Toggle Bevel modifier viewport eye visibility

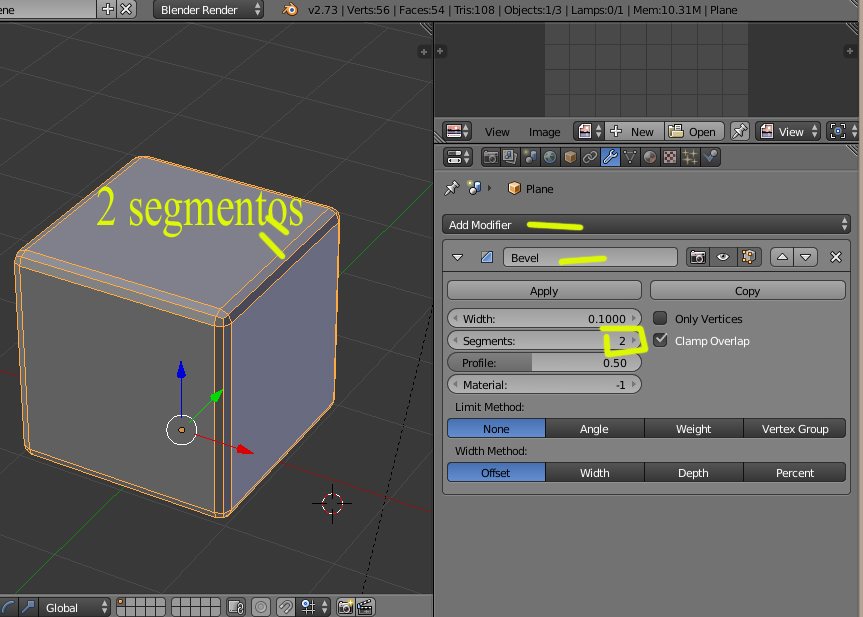pos(723,257)
